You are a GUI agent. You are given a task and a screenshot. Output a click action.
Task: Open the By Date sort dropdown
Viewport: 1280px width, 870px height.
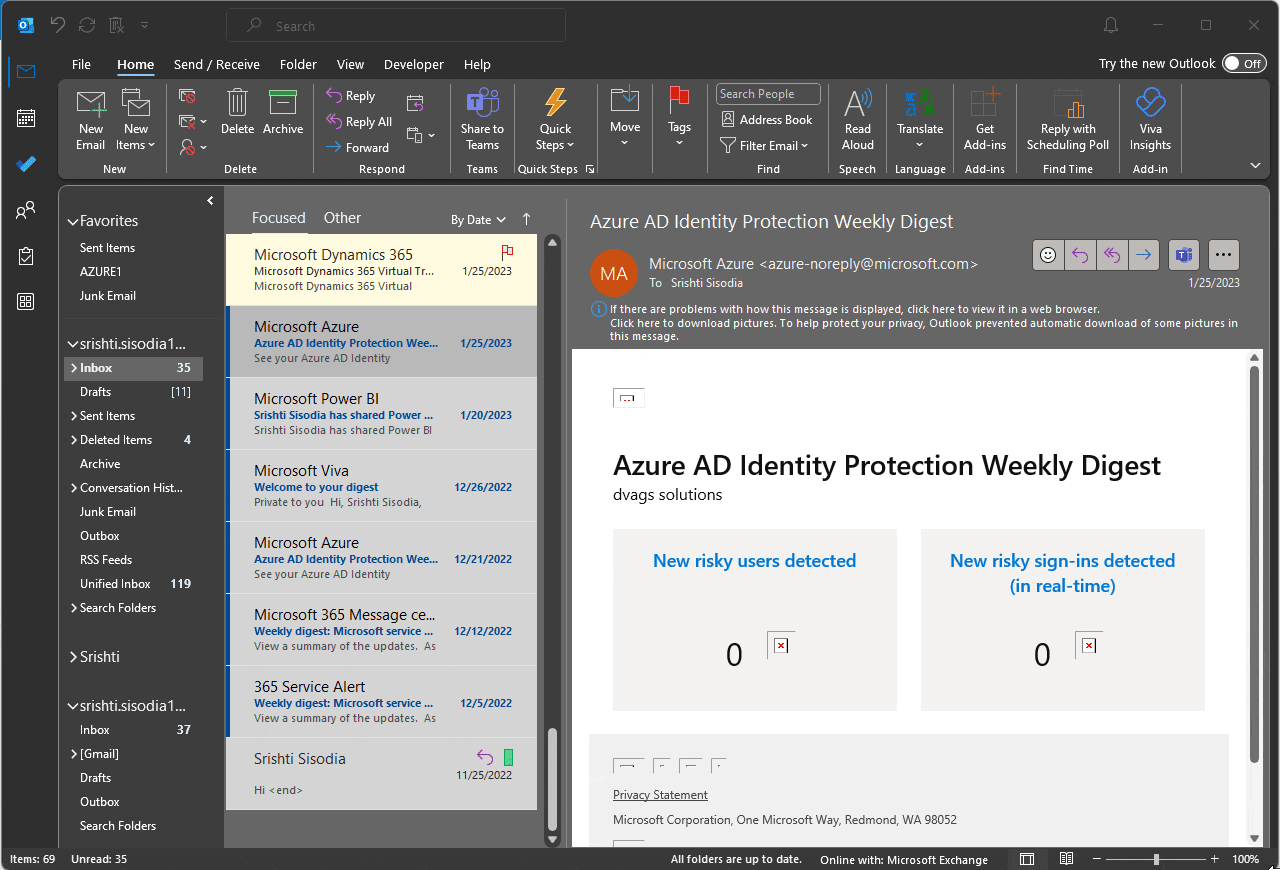coord(478,220)
